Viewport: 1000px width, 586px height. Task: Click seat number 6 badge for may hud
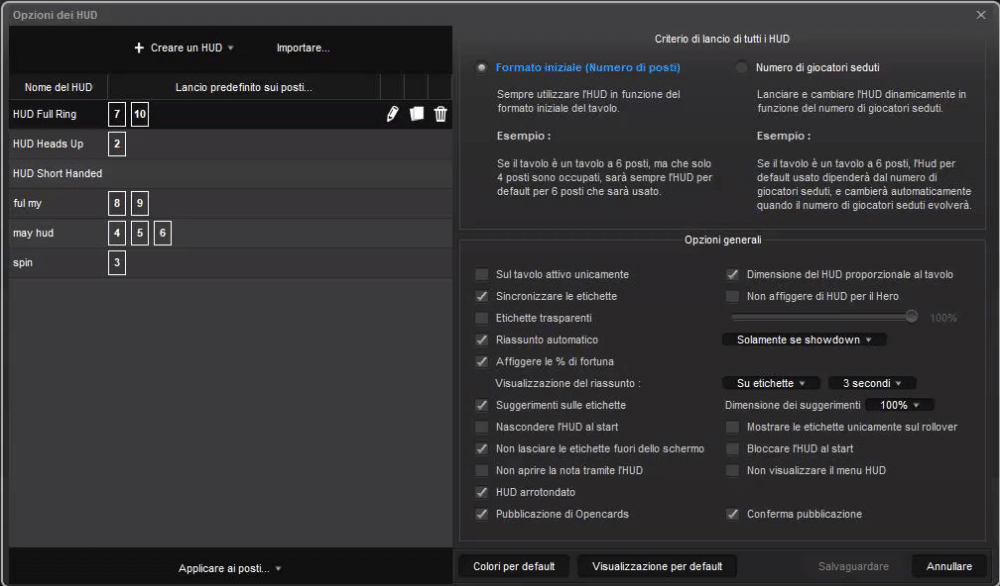pyautogui.click(x=163, y=233)
